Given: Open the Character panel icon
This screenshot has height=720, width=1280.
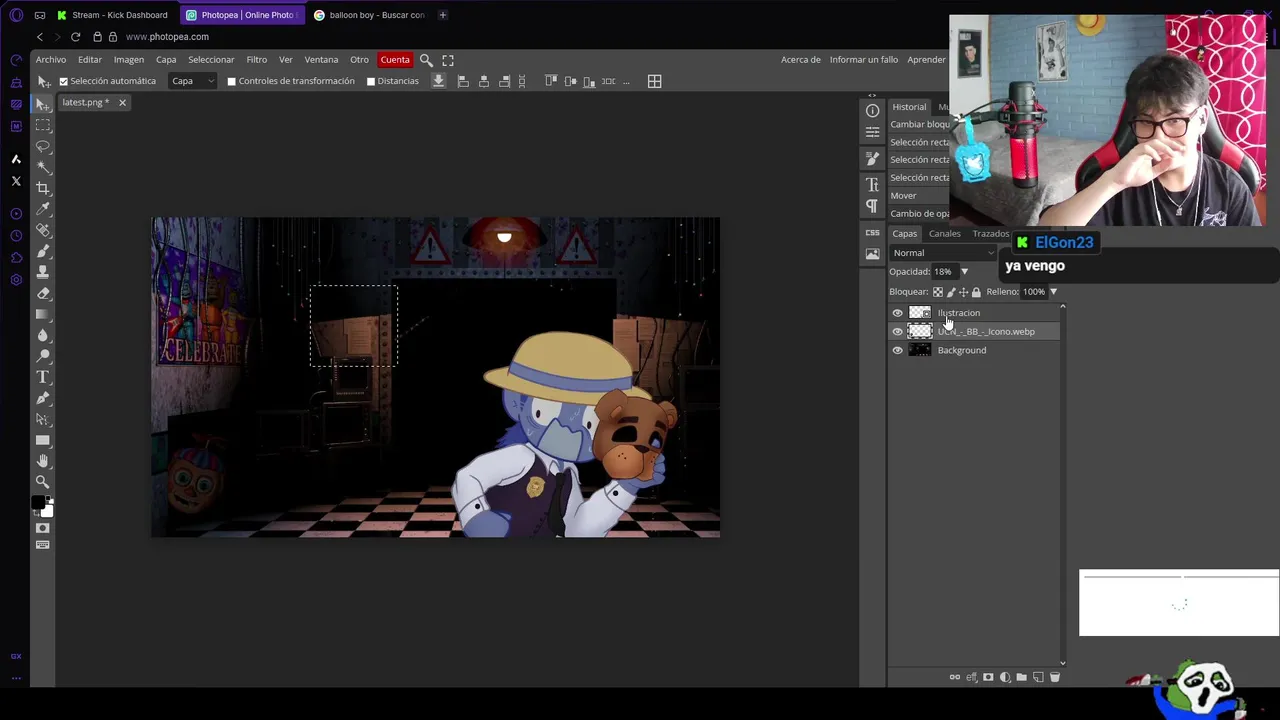Looking at the screenshot, I should (872, 184).
